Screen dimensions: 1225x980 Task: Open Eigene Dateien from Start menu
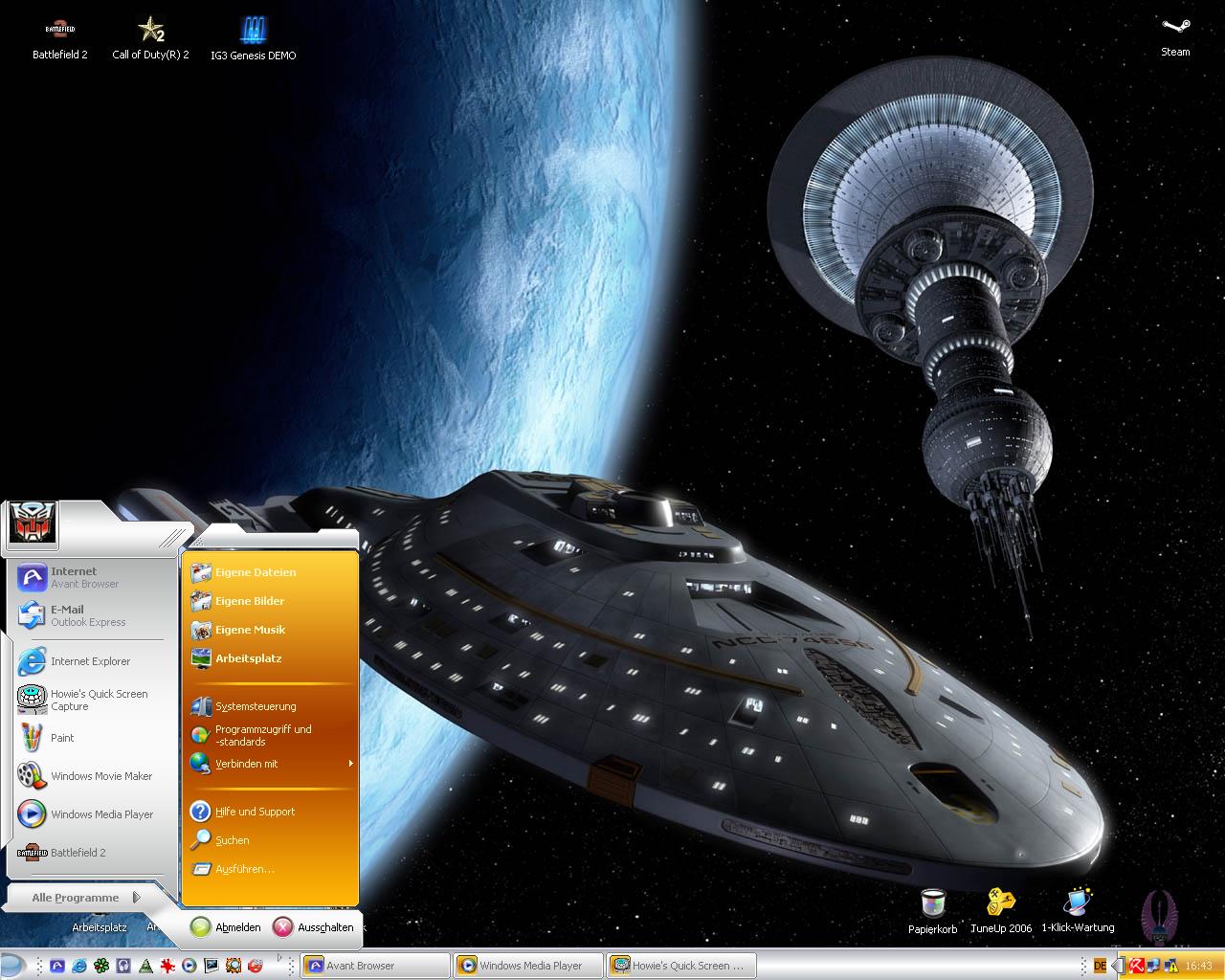(x=255, y=572)
